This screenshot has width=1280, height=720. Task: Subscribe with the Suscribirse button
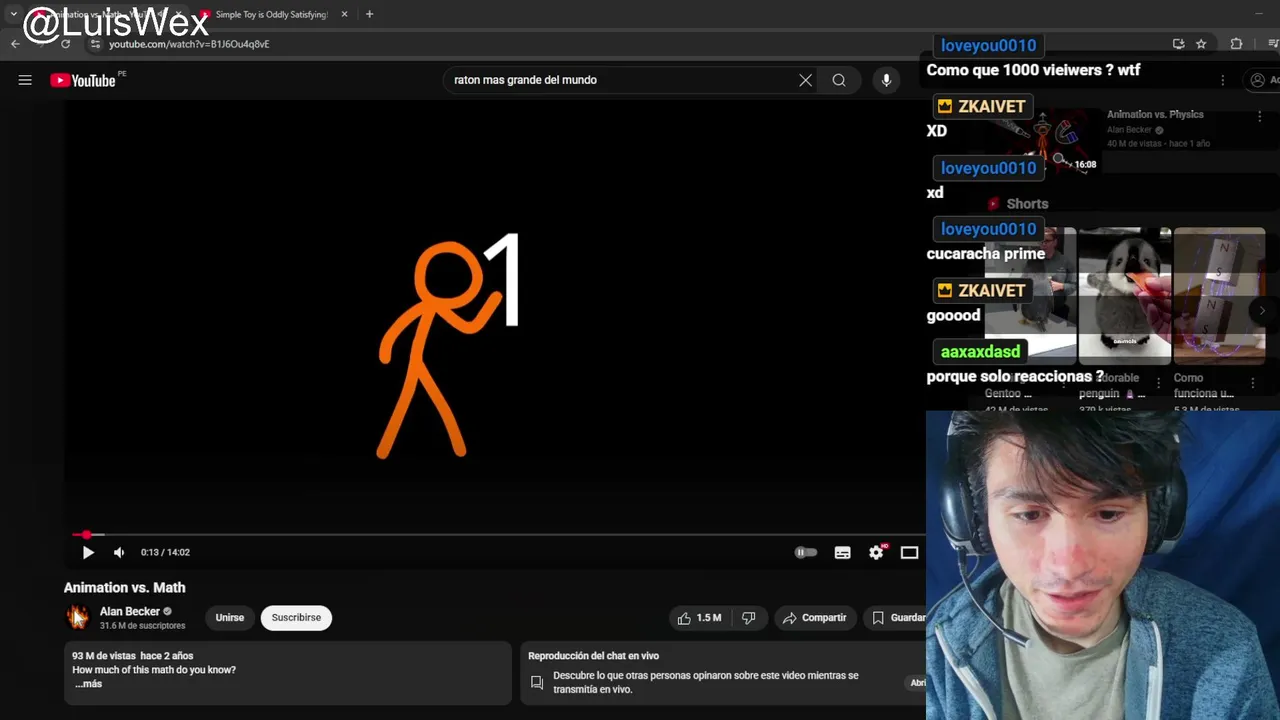pos(296,617)
